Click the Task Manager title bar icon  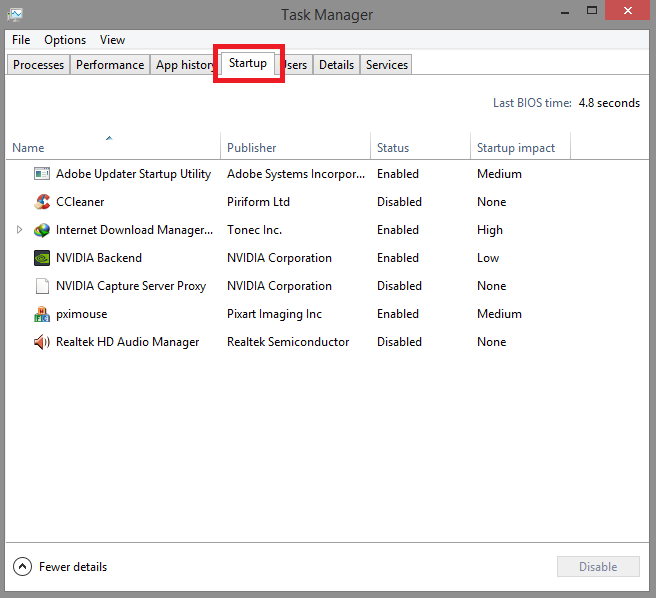tap(15, 15)
